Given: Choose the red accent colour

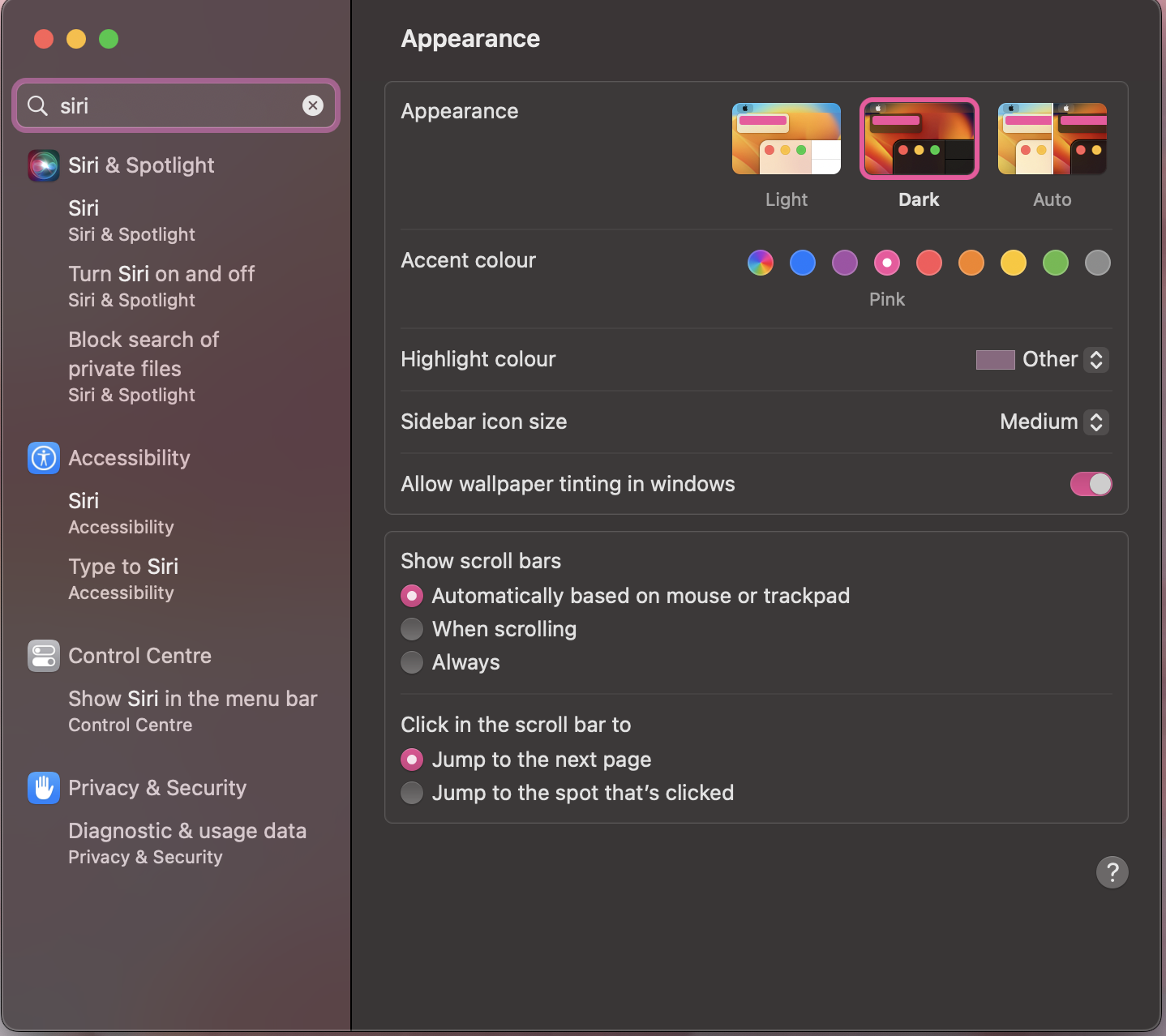Looking at the screenshot, I should tap(929, 263).
